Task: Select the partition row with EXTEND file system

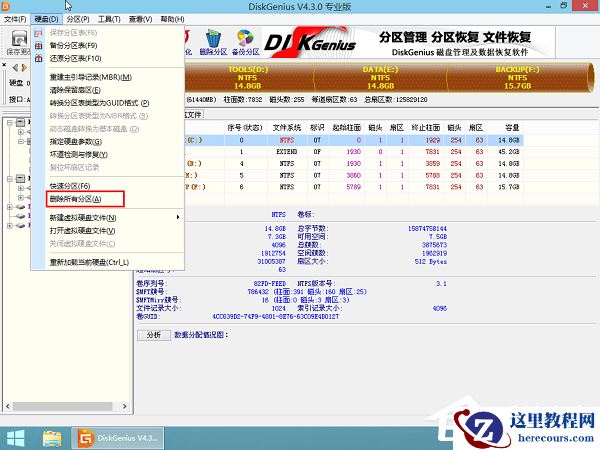Action: coord(354,152)
